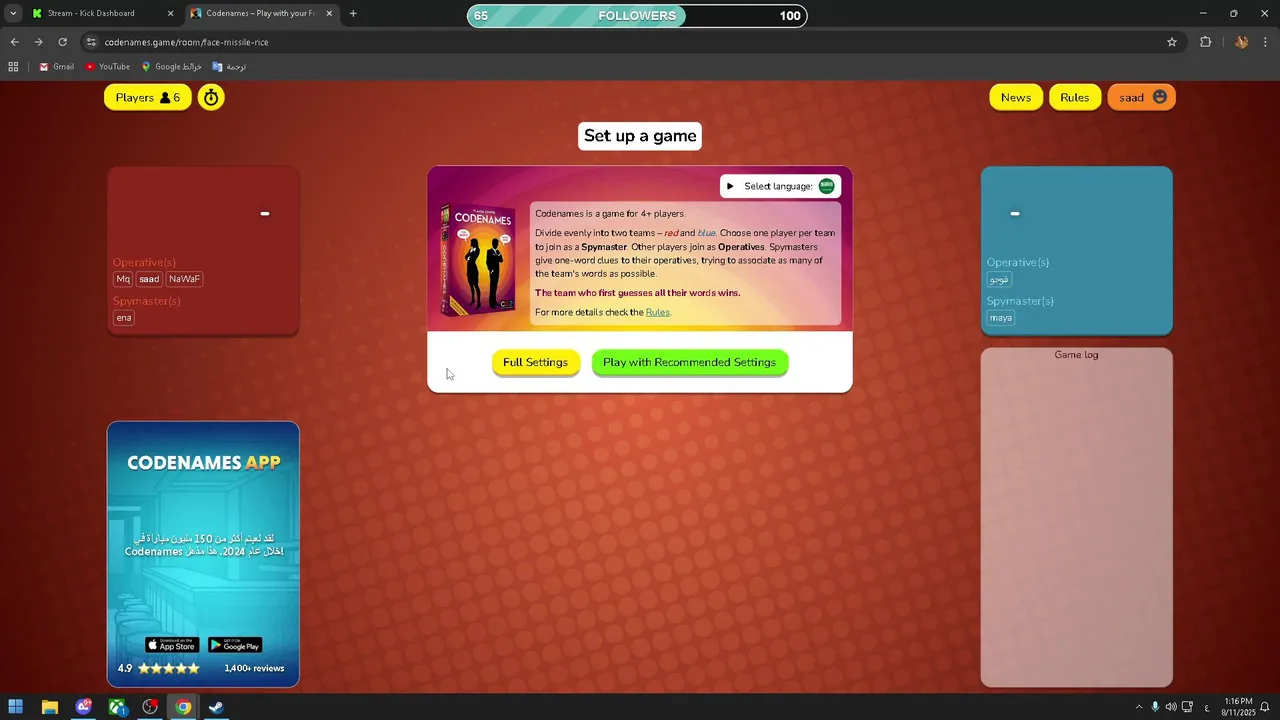Open the App Store download badge

tap(172, 645)
